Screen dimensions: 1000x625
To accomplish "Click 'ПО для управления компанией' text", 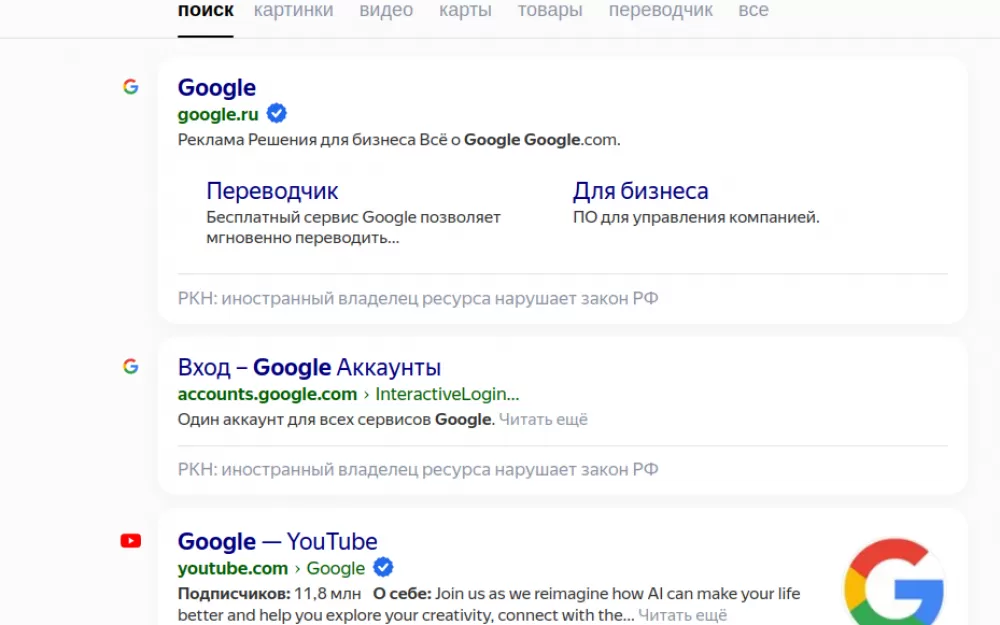I will (696, 217).
